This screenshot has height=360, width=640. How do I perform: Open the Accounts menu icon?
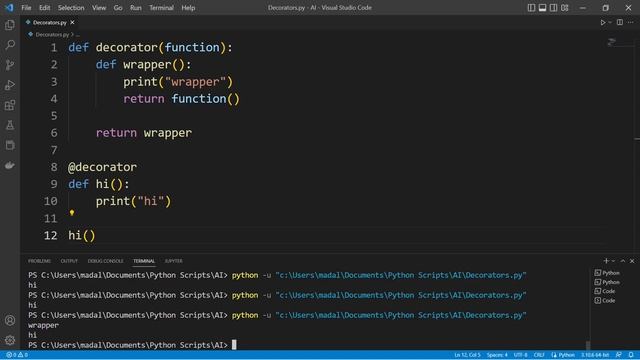(10, 320)
